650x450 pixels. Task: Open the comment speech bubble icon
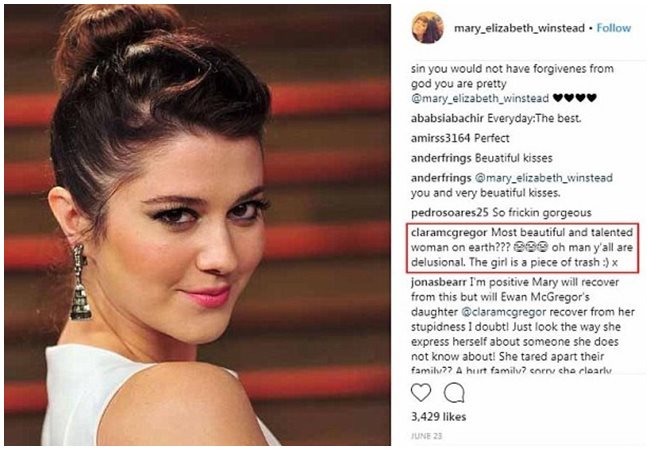click(454, 392)
